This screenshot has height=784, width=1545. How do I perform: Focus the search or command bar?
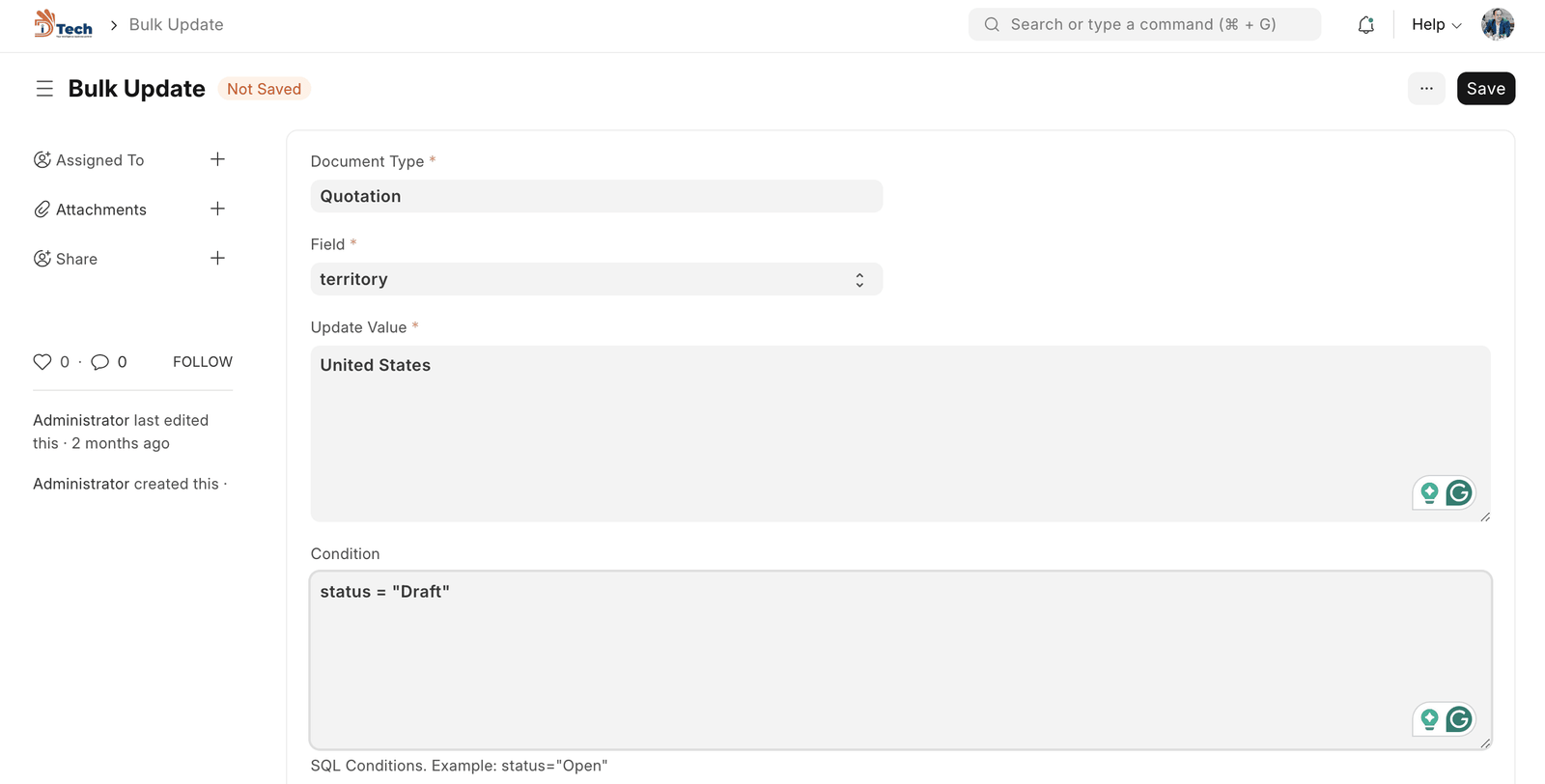click(1144, 25)
